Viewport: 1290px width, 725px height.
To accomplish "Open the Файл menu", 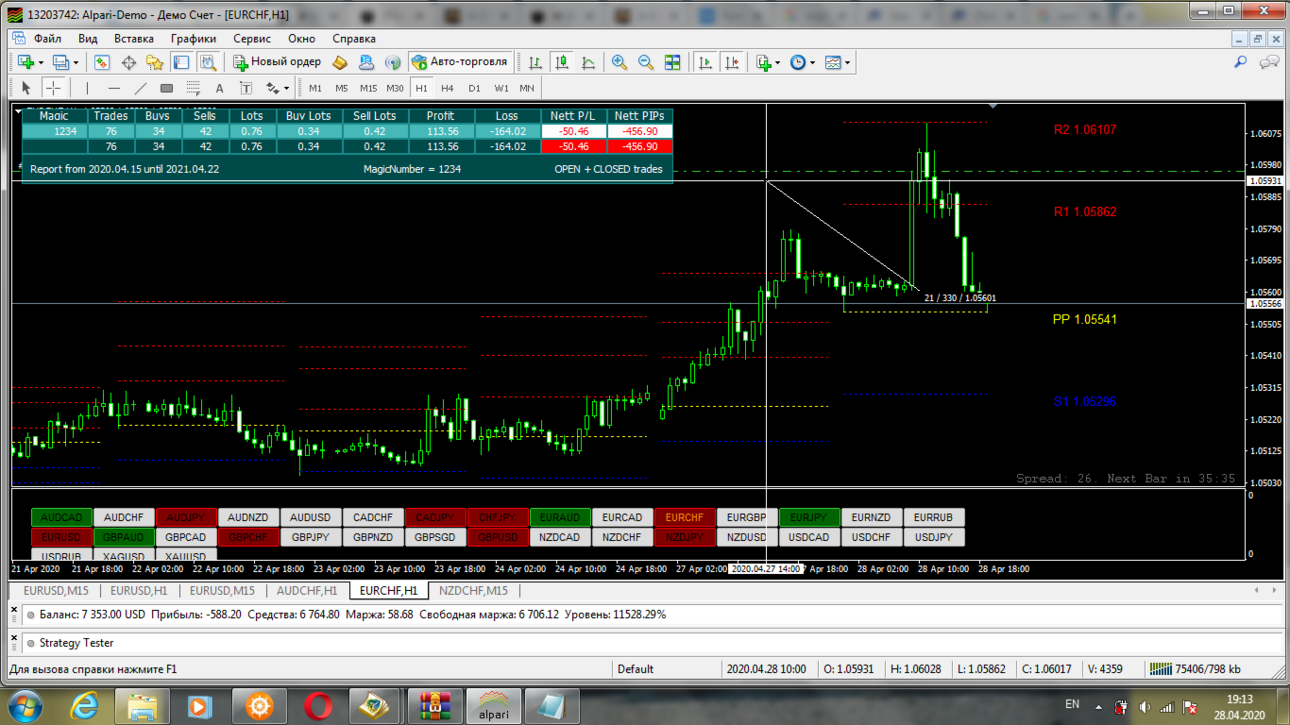I will [48, 39].
